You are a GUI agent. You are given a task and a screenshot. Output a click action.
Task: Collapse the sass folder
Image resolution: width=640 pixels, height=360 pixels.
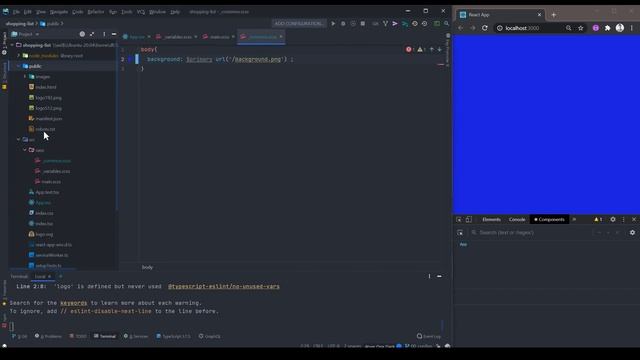(25, 150)
